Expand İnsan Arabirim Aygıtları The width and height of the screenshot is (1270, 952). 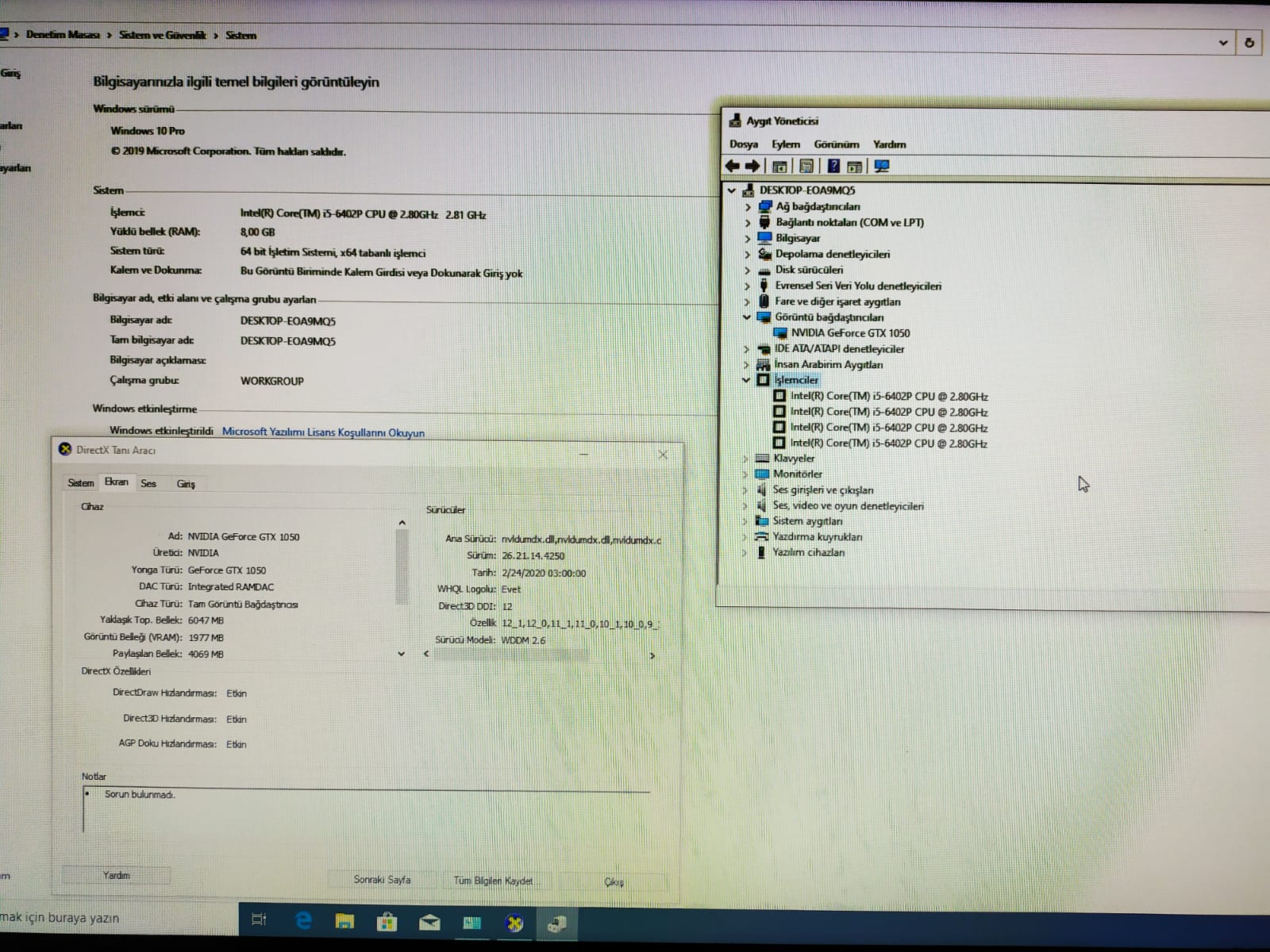tap(746, 365)
